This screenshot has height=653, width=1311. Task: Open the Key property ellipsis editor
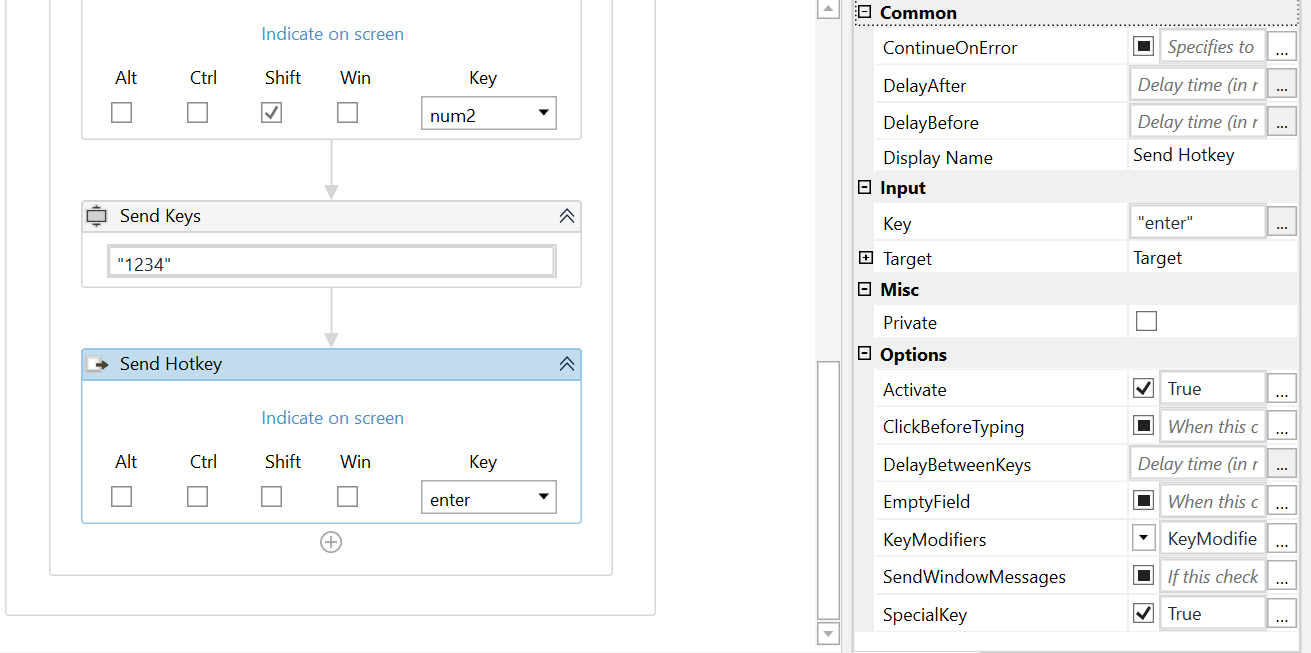[1281, 221]
